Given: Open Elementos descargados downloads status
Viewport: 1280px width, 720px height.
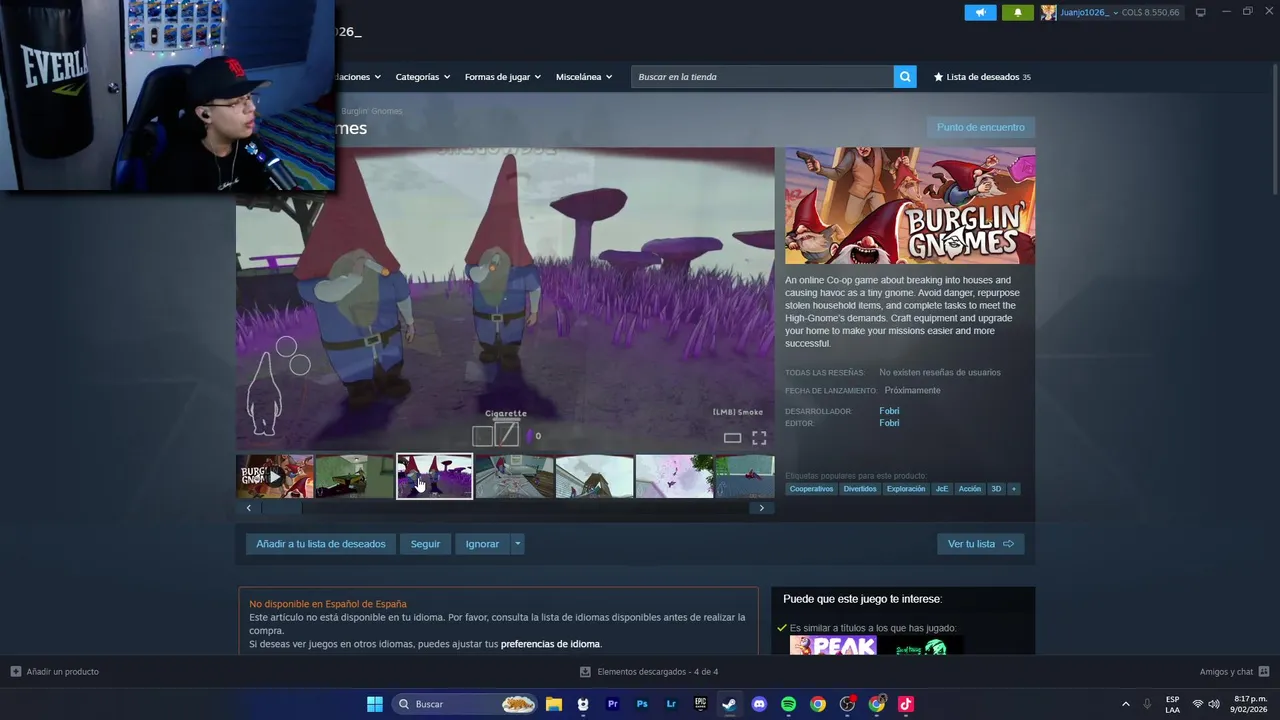Looking at the screenshot, I should [x=649, y=672].
